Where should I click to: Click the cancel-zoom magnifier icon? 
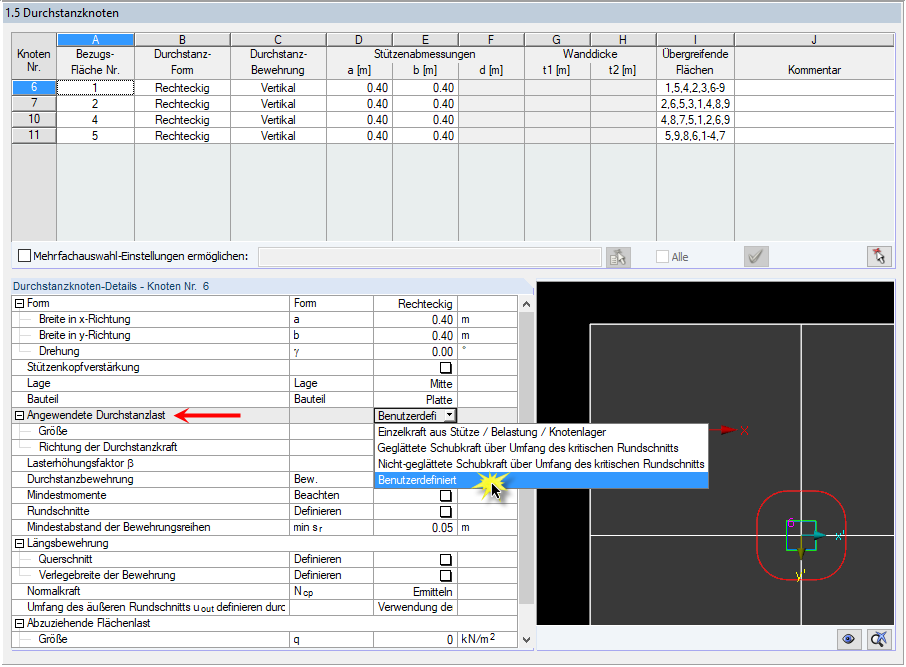pyautogui.click(x=877, y=638)
